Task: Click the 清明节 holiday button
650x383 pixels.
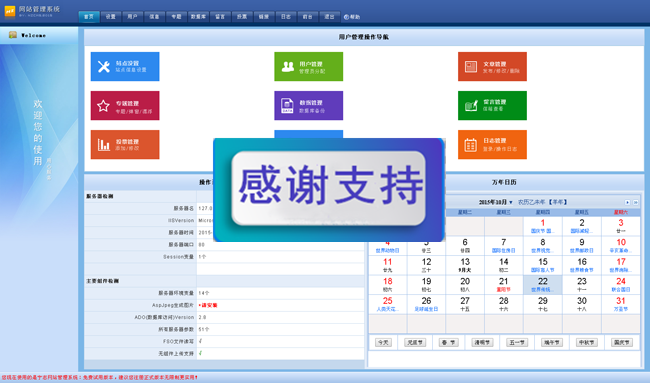Action: tap(482, 343)
